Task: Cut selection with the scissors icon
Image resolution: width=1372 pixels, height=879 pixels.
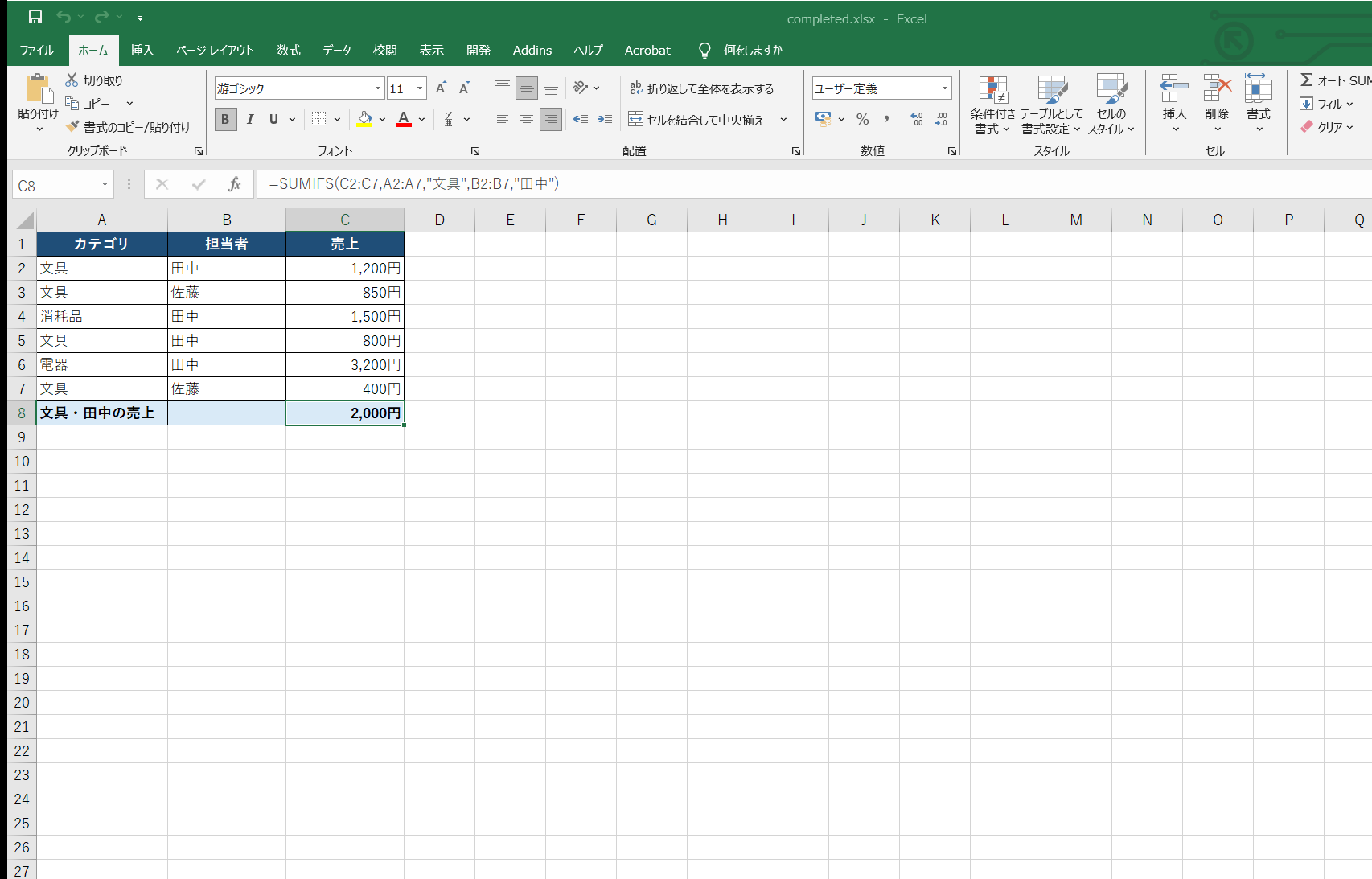Action: pos(72,80)
